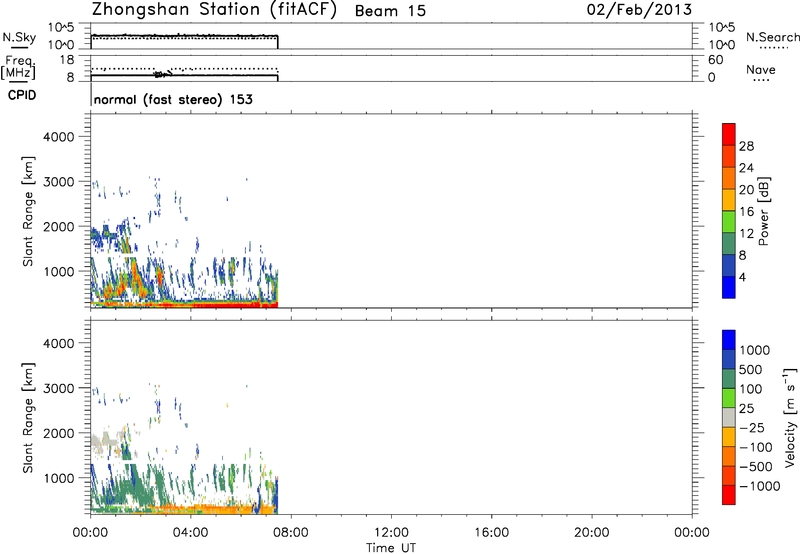Click the orange negative-velocity band near 05:00 in velocity panel
The height and width of the screenshot is (554, 800).
(x=214, y=509)
